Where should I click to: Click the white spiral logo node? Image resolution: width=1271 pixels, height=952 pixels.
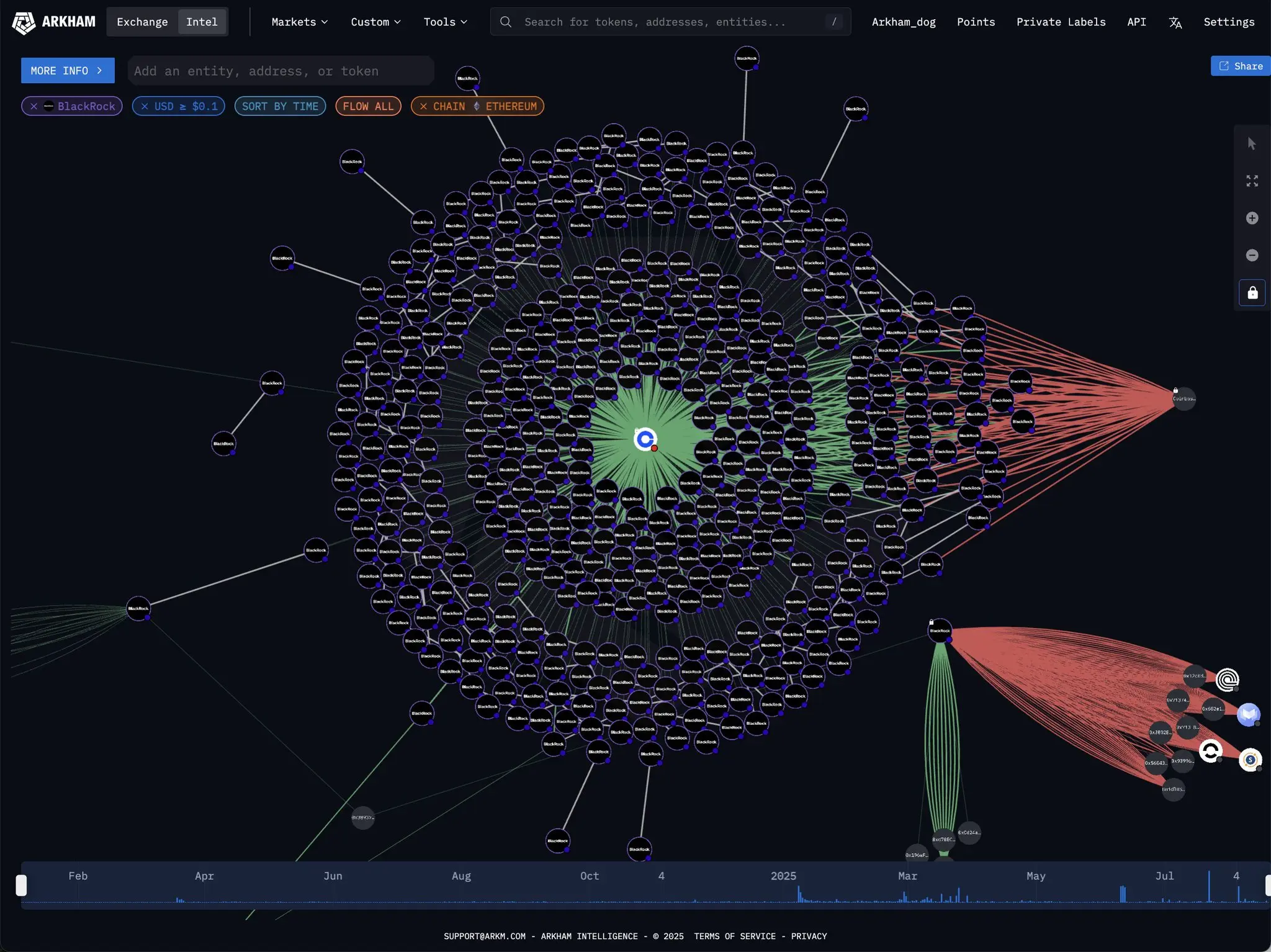[x=1227, y=680]
